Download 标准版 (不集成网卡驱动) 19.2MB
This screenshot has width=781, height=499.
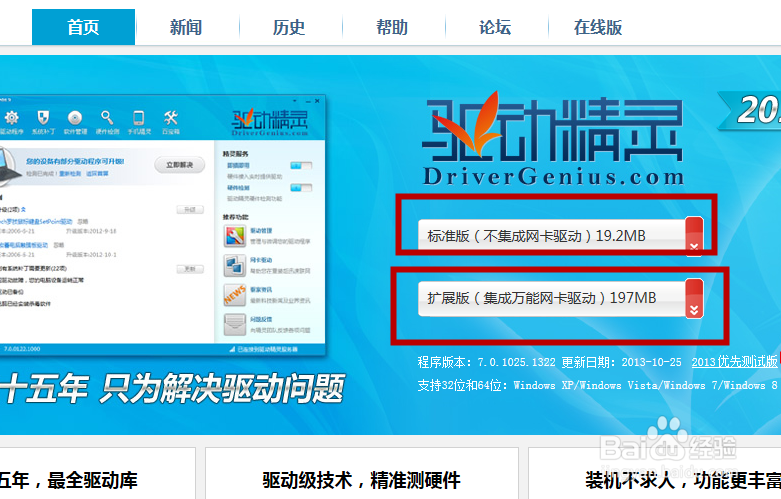pyautogui.click(x=560, y=236)
